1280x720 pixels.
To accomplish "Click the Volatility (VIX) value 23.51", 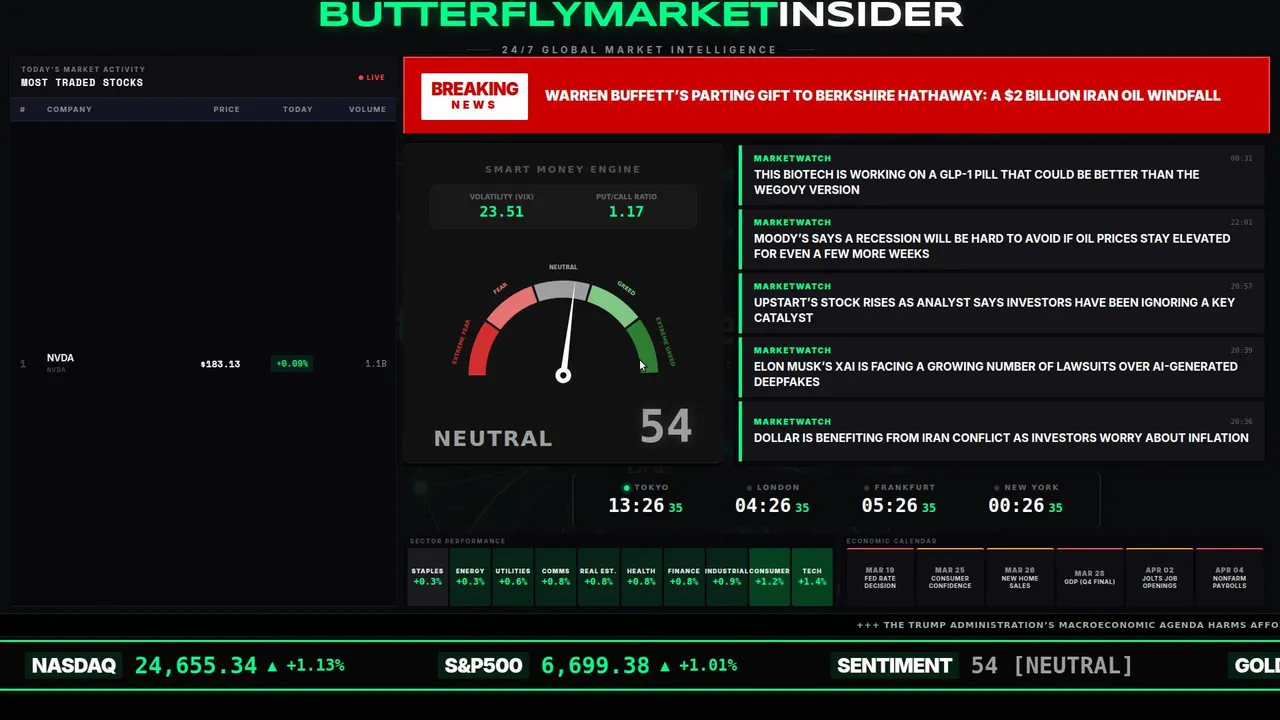I will 501,212.
